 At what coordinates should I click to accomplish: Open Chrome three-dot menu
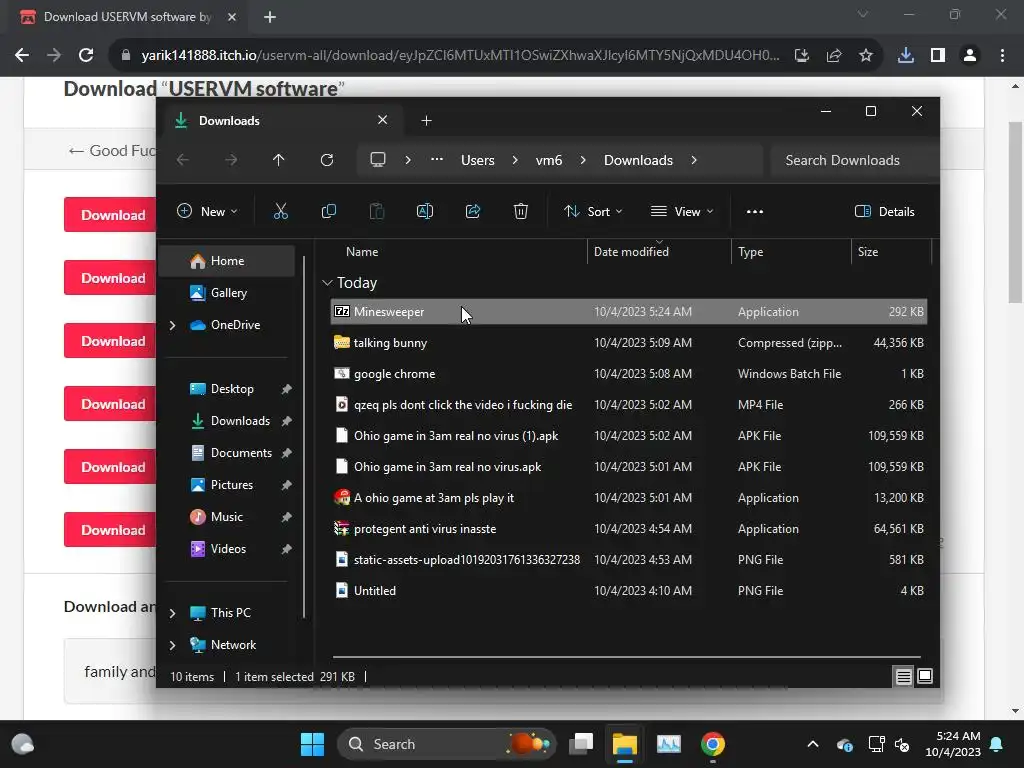pos(1002,56)
